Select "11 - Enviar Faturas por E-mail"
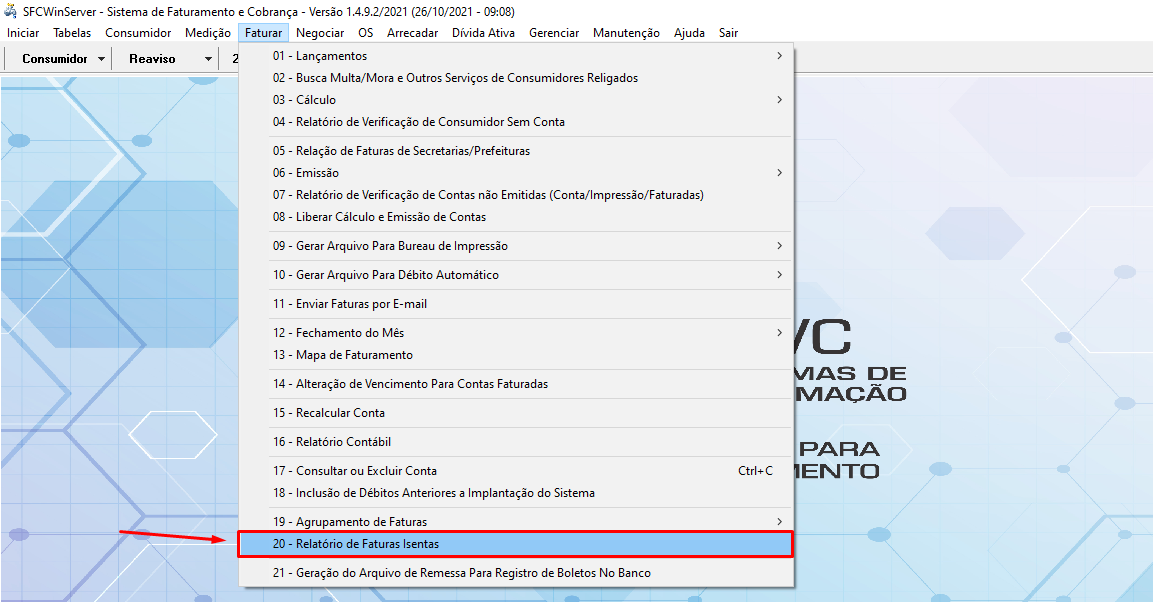1153x602 pixels. pyautogui.click(x=400, y=303)
